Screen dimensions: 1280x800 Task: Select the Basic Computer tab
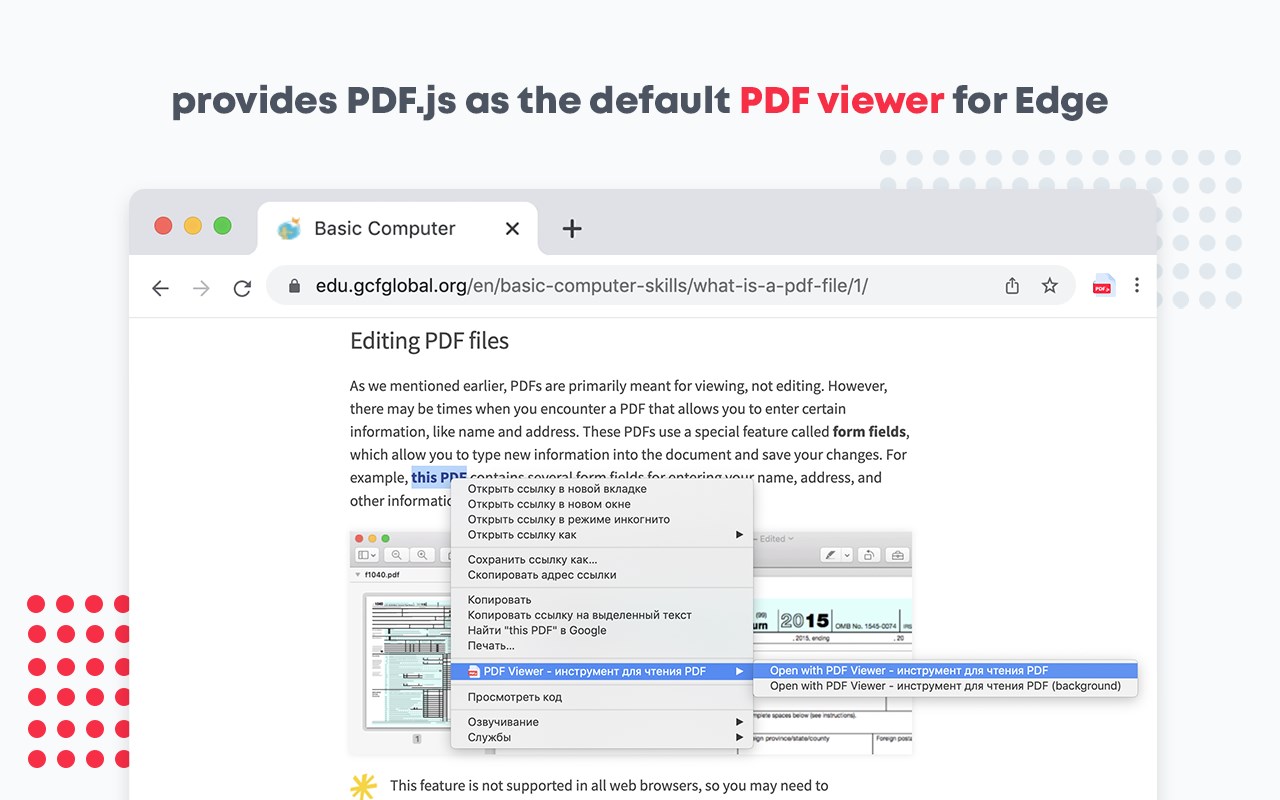(397, 229)
